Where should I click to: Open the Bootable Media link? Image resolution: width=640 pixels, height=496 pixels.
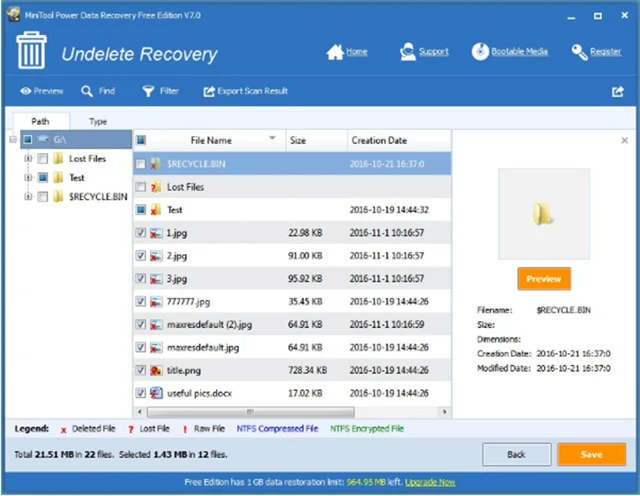[519, 52]
